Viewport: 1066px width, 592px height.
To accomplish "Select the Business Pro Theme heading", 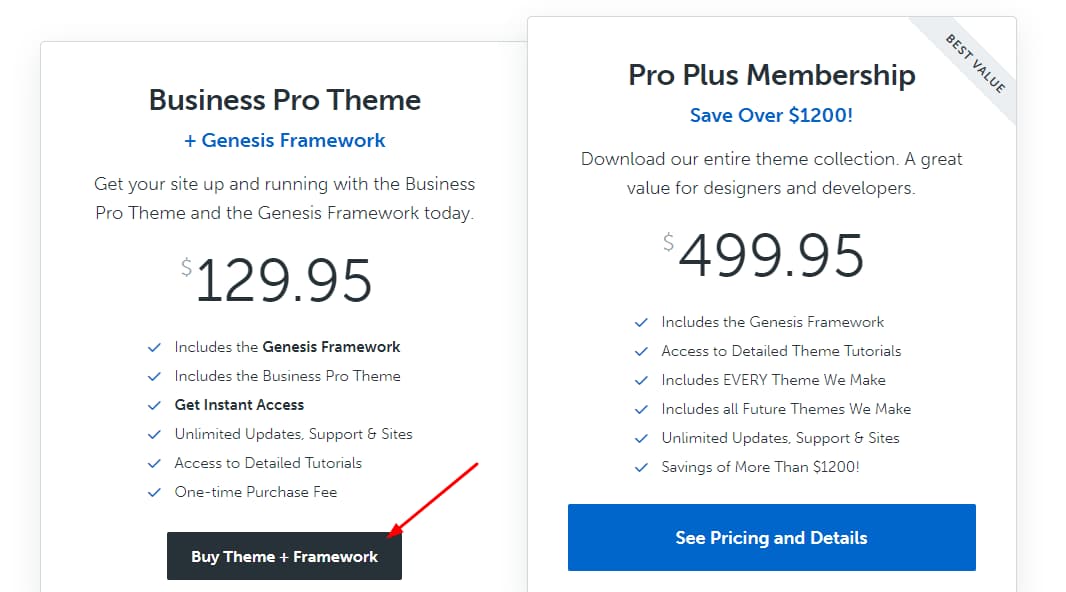I will pos(284,100).
